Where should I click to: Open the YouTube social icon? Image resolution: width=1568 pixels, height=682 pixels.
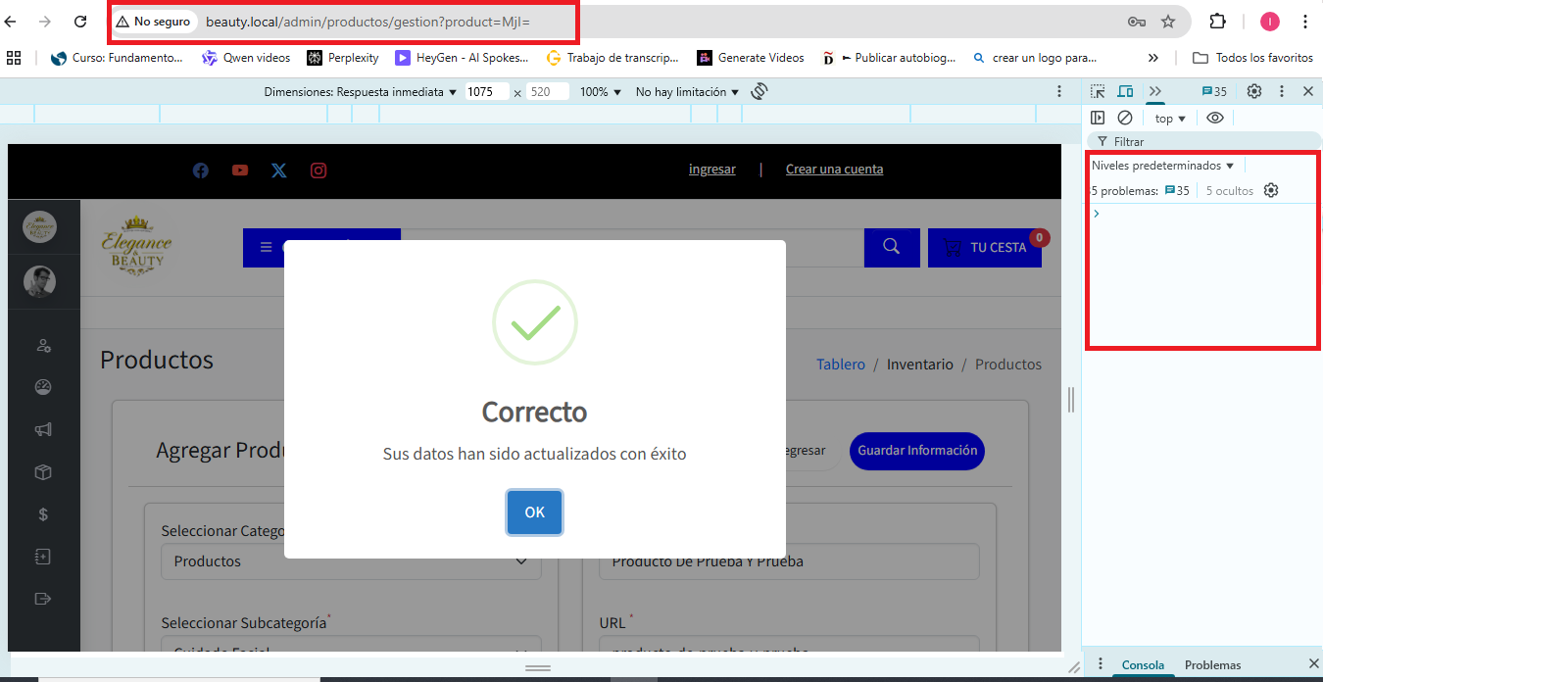tap(240, 170)
